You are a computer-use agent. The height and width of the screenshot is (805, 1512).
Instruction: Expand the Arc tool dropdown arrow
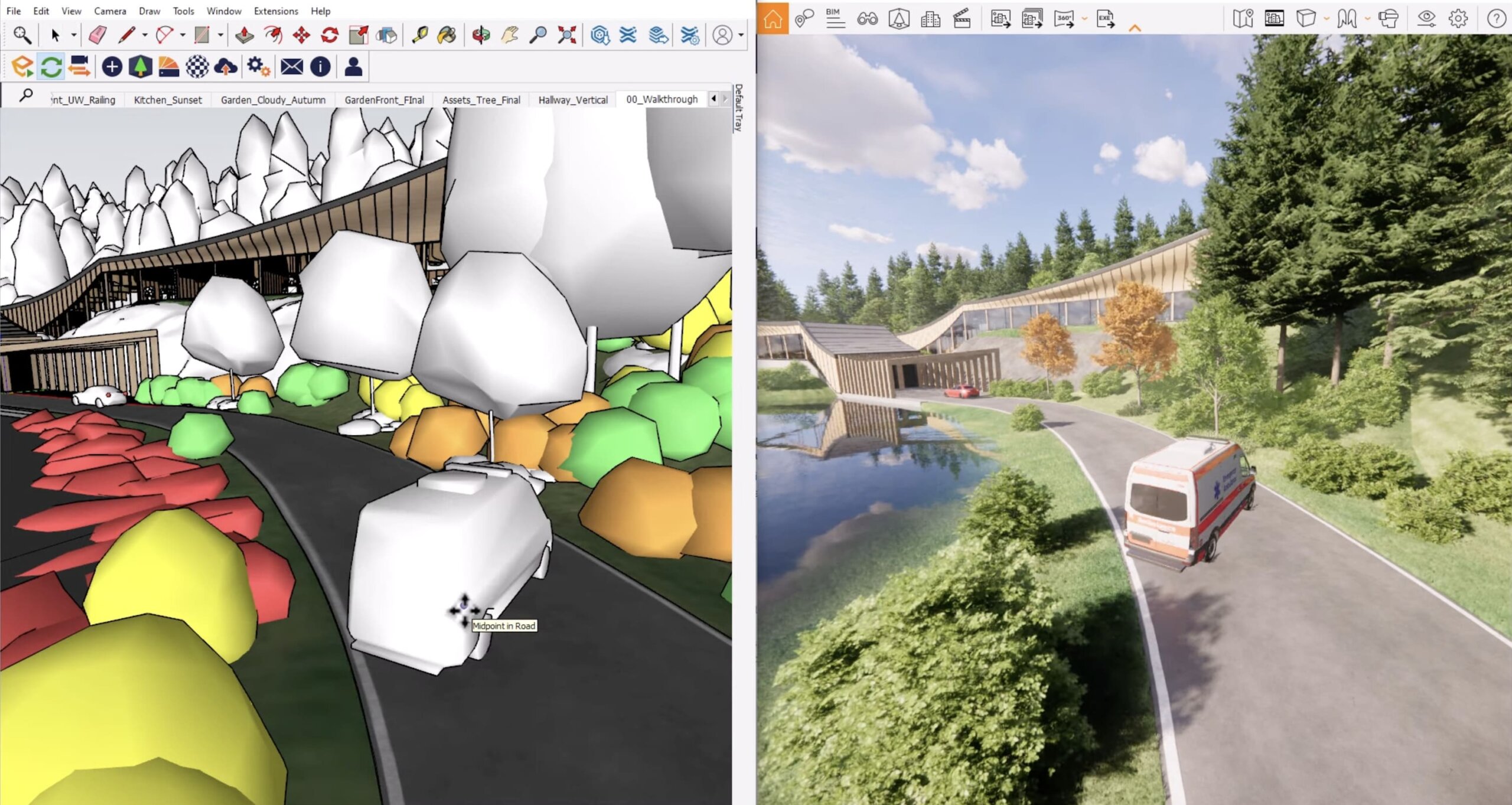point(183,35)
